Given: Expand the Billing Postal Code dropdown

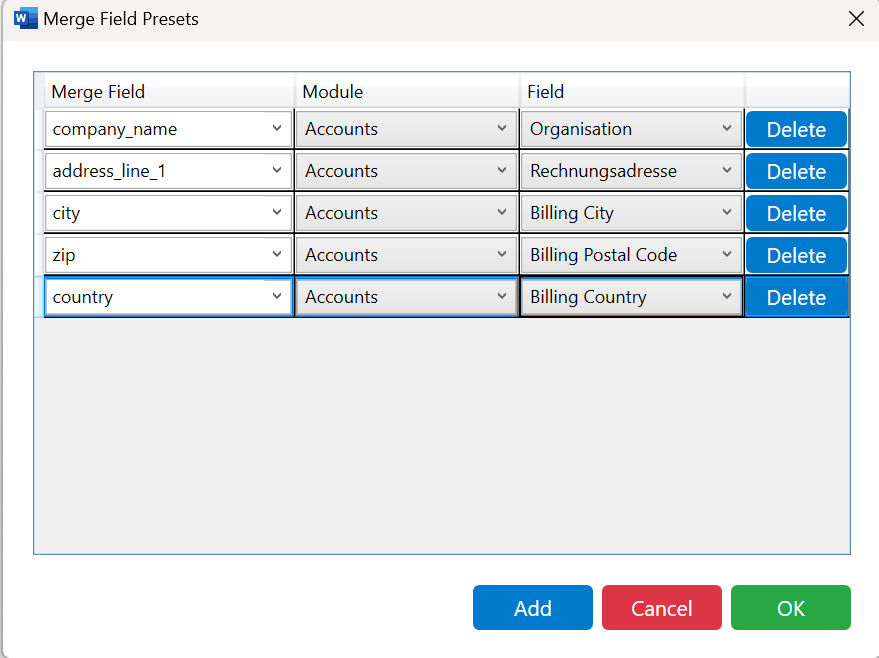Looking at the screenshot, I should [x=632, y=255].
